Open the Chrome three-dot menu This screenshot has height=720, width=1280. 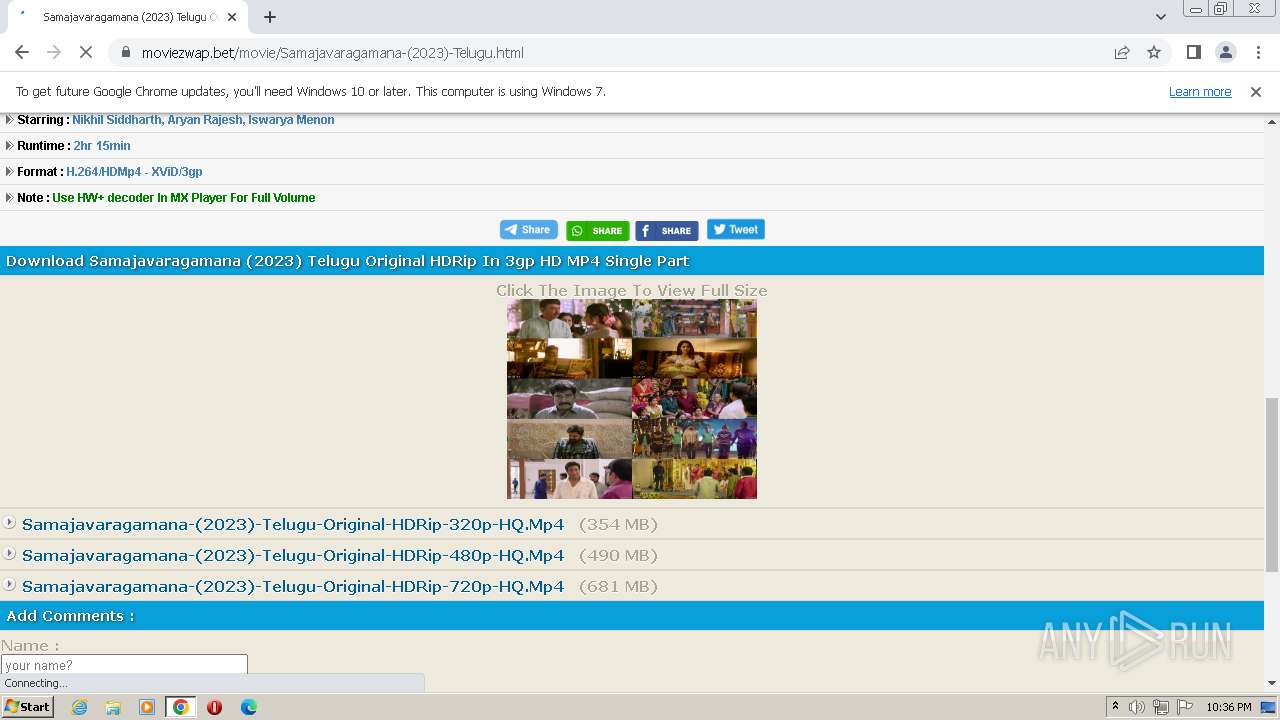click(1258, 52)
